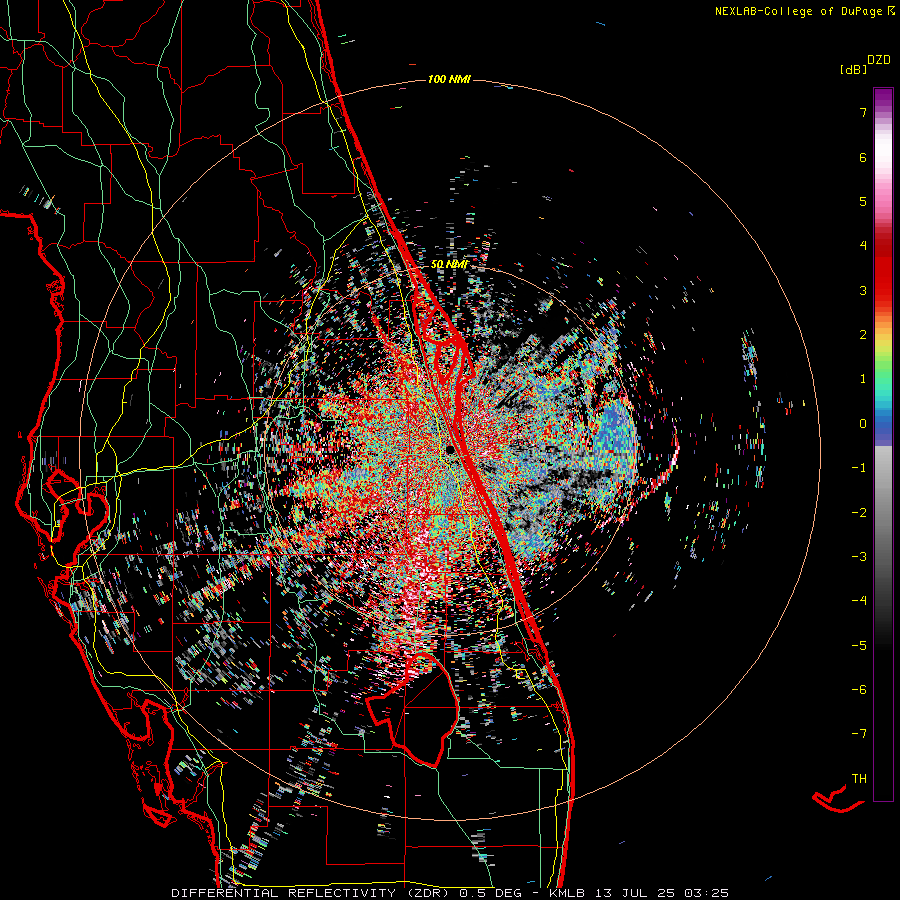Click the -1 value on the color scale
900x900 pixels.
[859, 467]
